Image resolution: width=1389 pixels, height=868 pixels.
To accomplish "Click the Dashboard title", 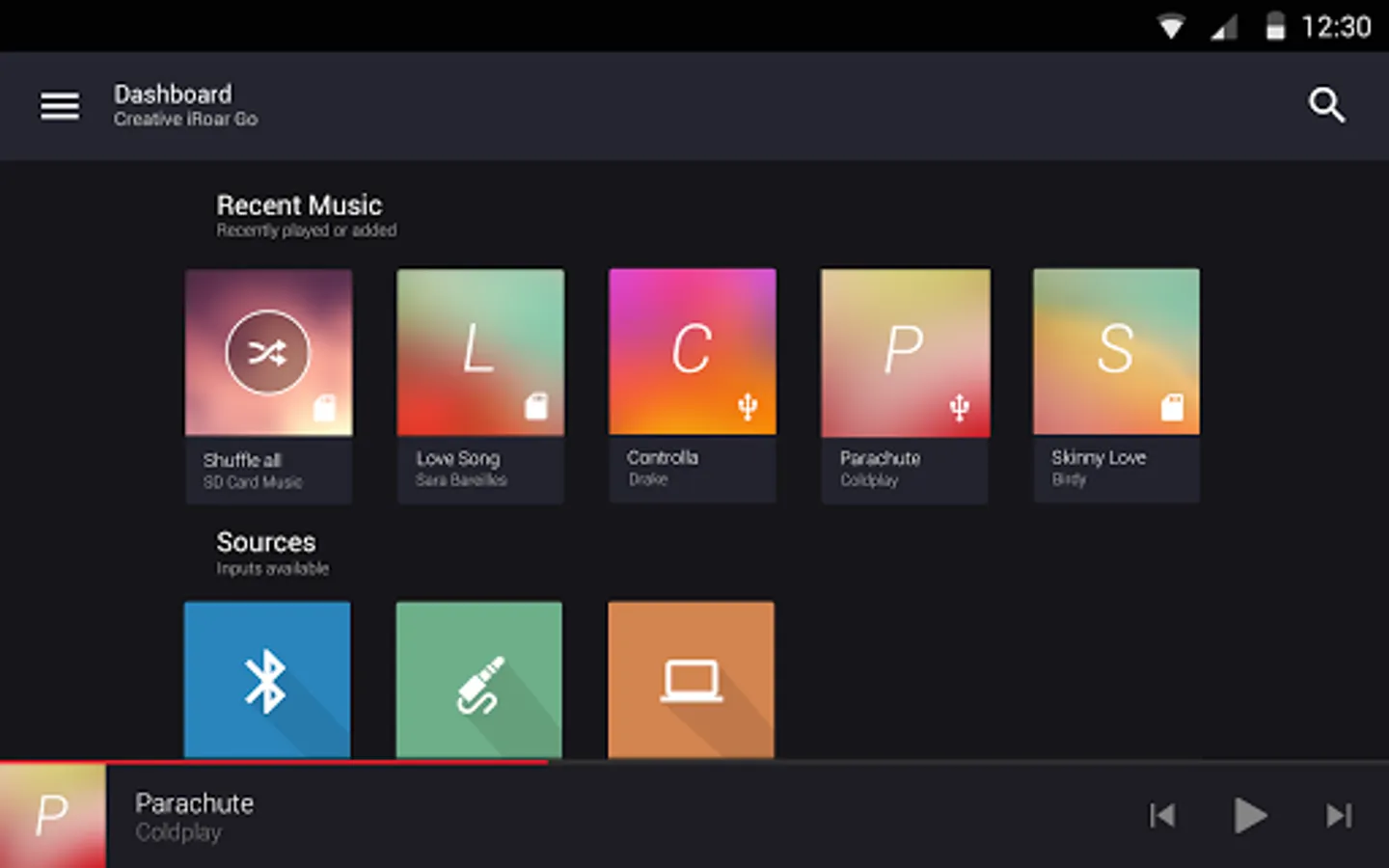I will tap(173, 94).
